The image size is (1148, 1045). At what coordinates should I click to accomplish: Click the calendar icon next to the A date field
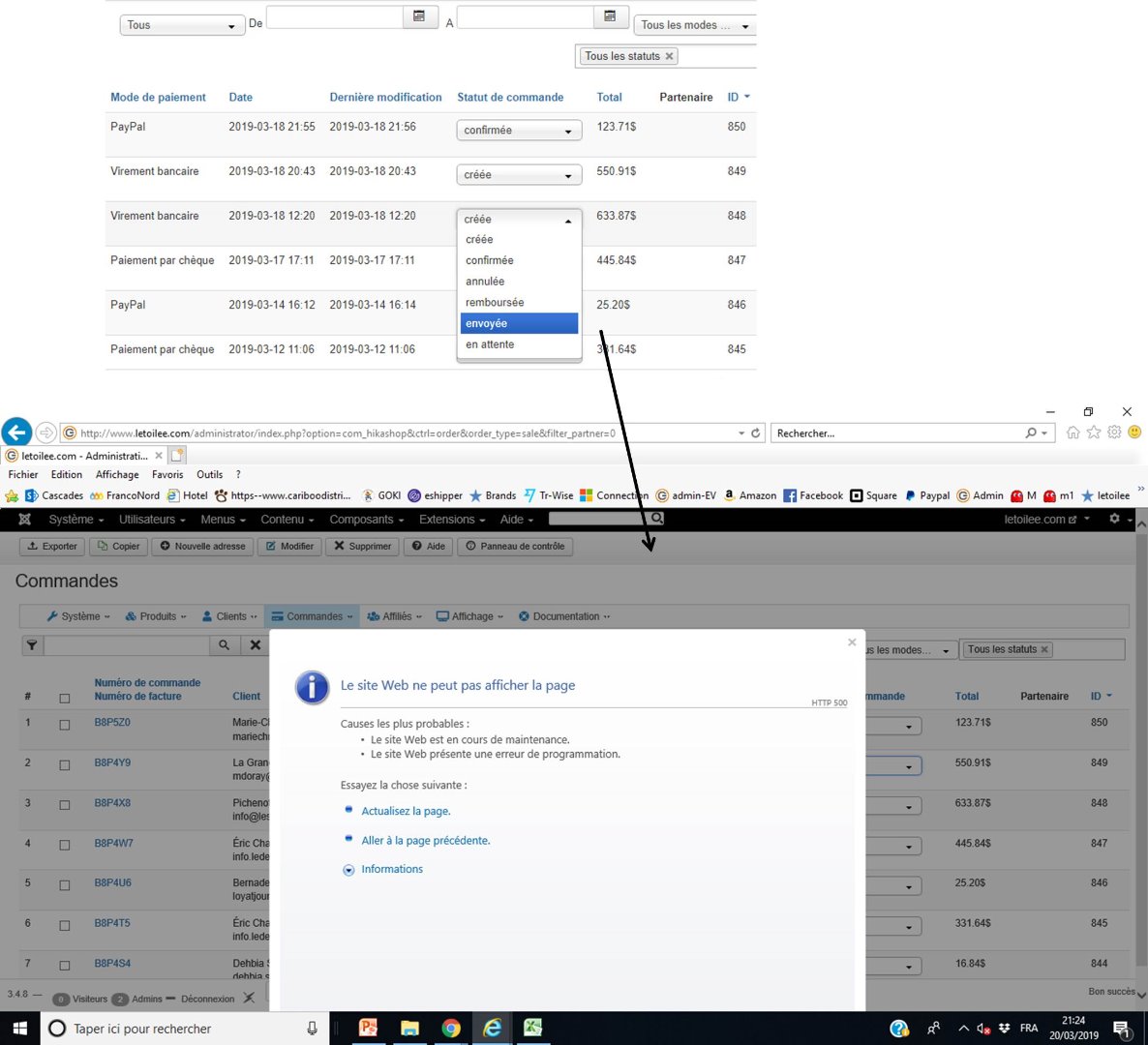(x=610, y=16)
